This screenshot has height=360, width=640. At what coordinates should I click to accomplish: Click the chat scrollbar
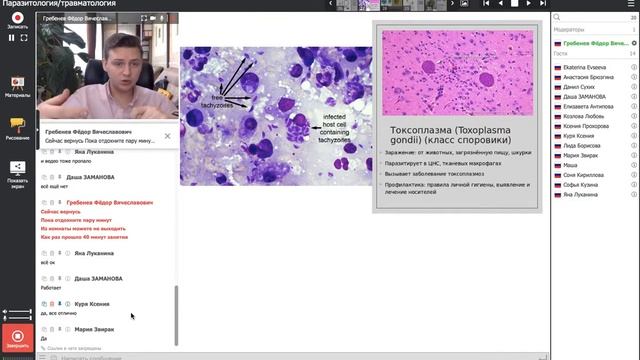(176, 316)
